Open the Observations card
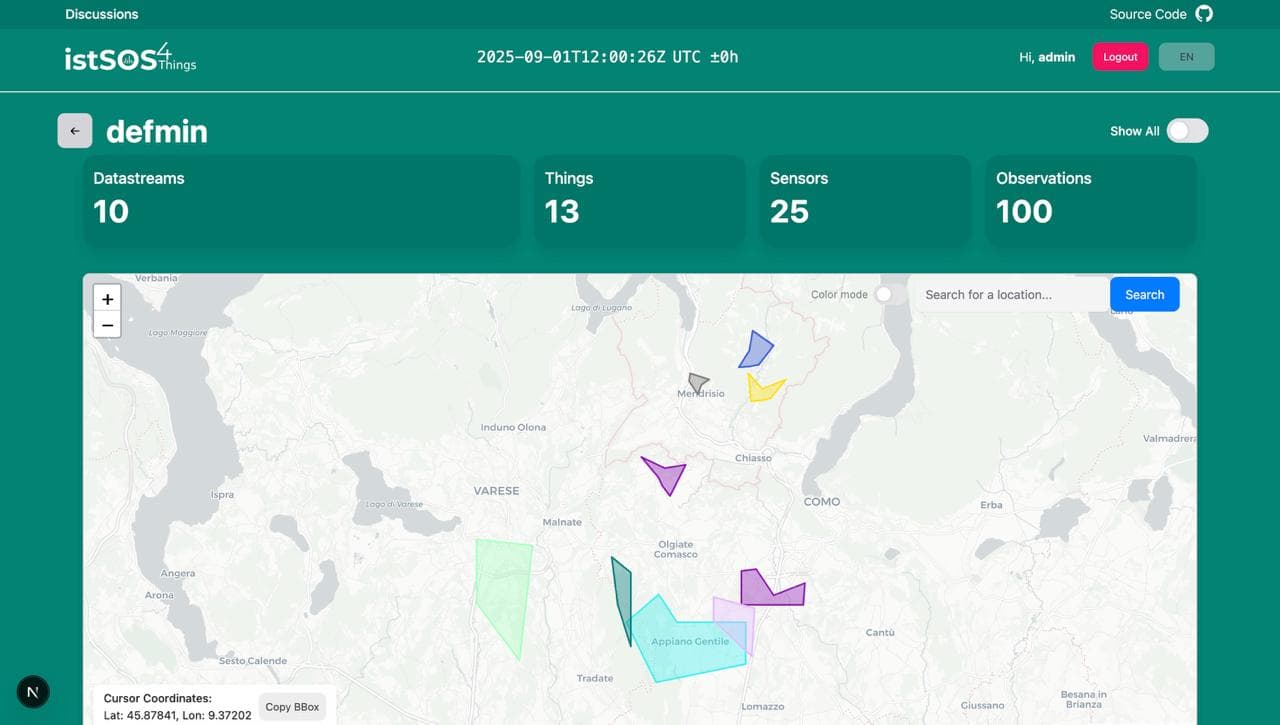This screenshot has height=725, width=1280. (x=1090, y=200)
